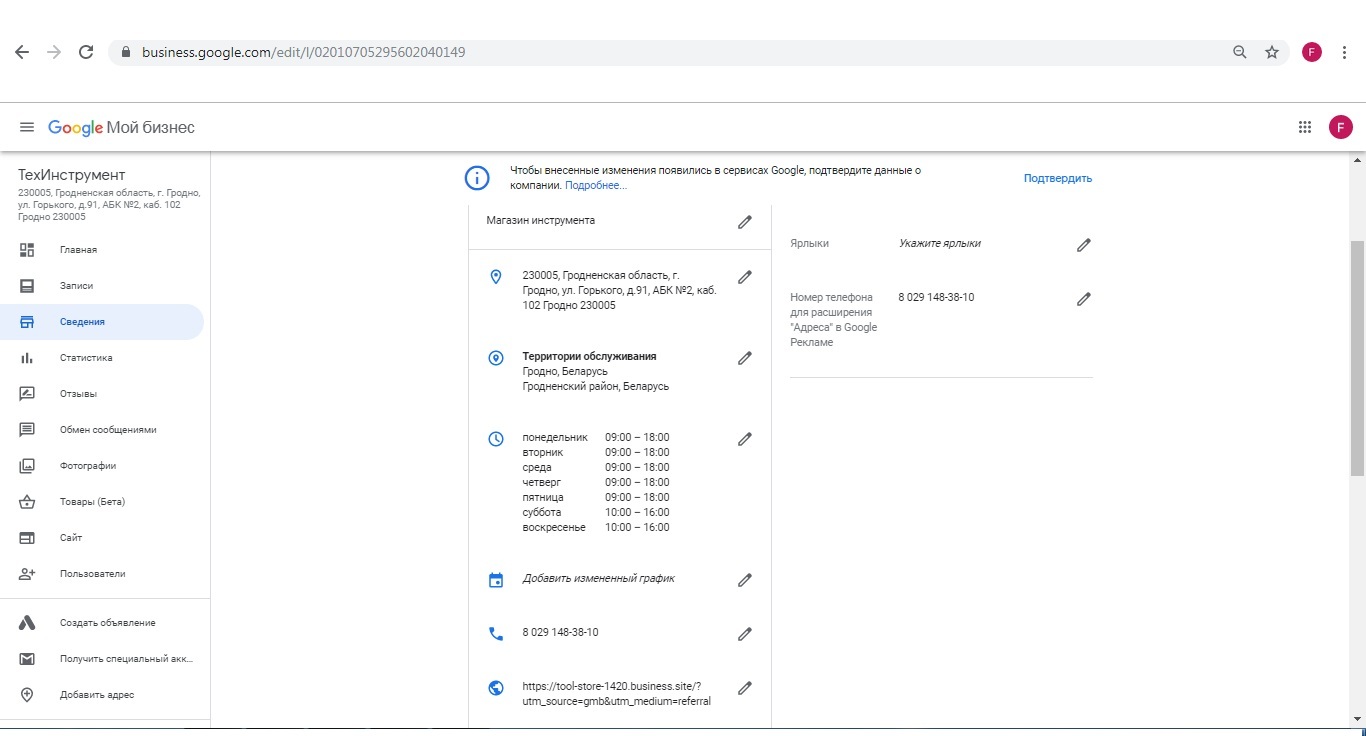1366x736 pixels.
Task: Open Обмен сообщениями in sidebar
Action: 102,430
